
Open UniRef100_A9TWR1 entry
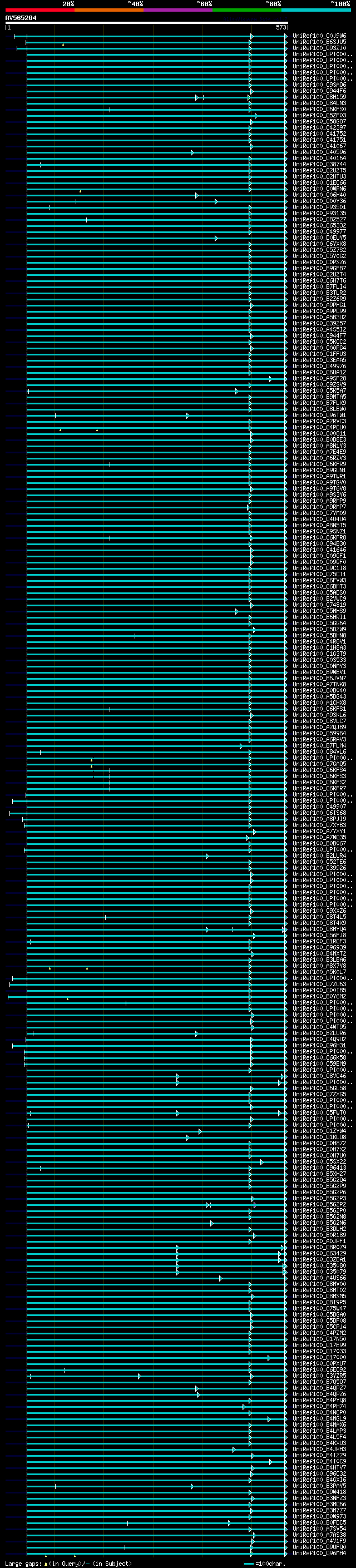point(319,476)
